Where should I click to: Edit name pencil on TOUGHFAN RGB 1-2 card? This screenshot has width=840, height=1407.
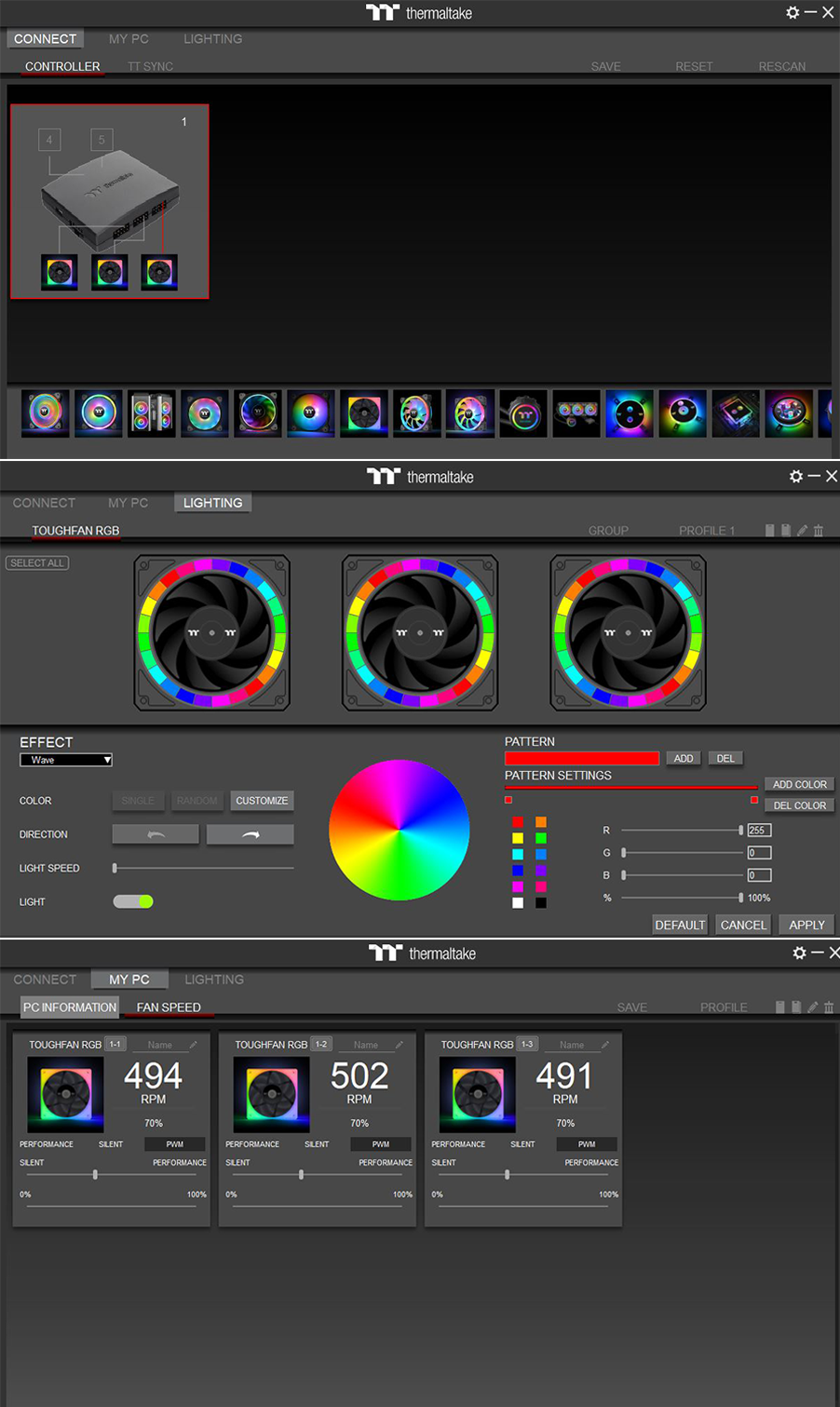click(x=400, y=1045)
